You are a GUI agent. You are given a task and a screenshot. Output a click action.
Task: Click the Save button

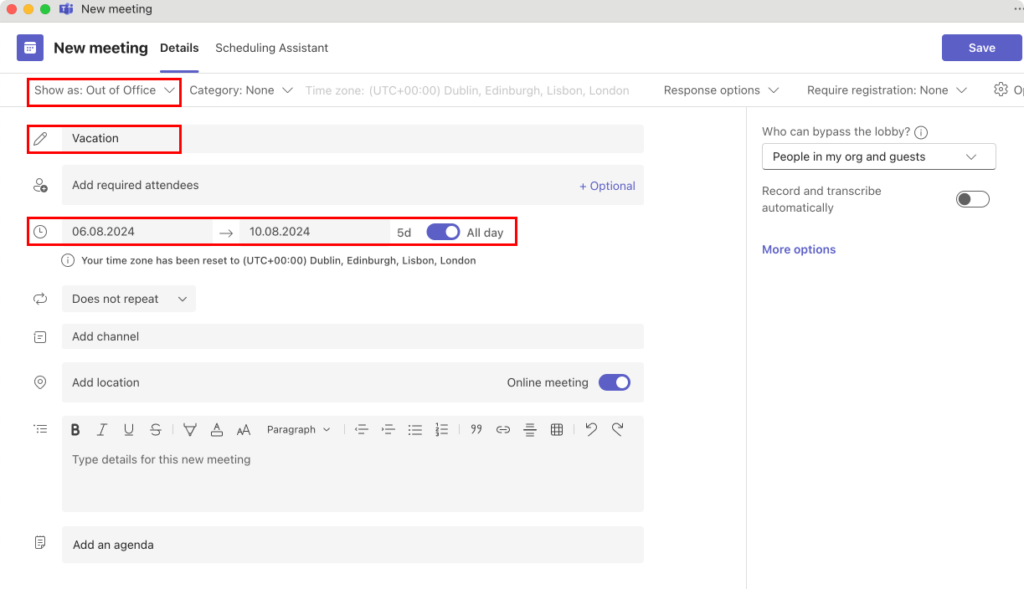pos(981,48)
